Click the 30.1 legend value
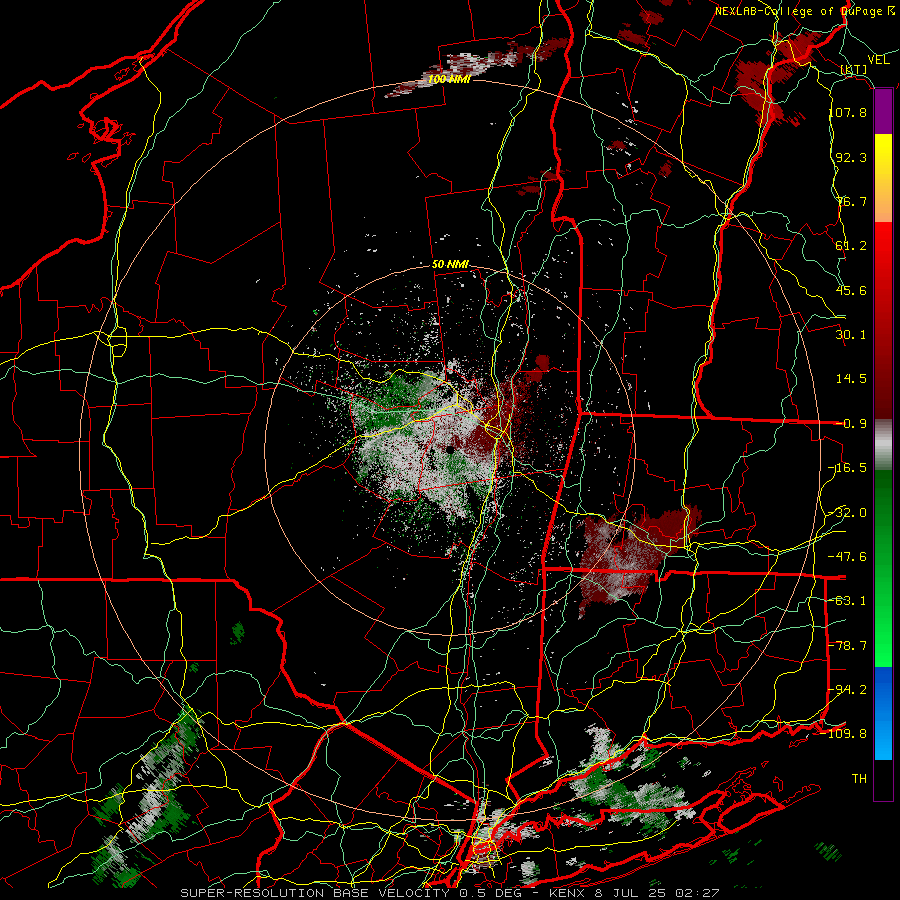The height and width of the screenshot is (900, 900). (851, 334)
